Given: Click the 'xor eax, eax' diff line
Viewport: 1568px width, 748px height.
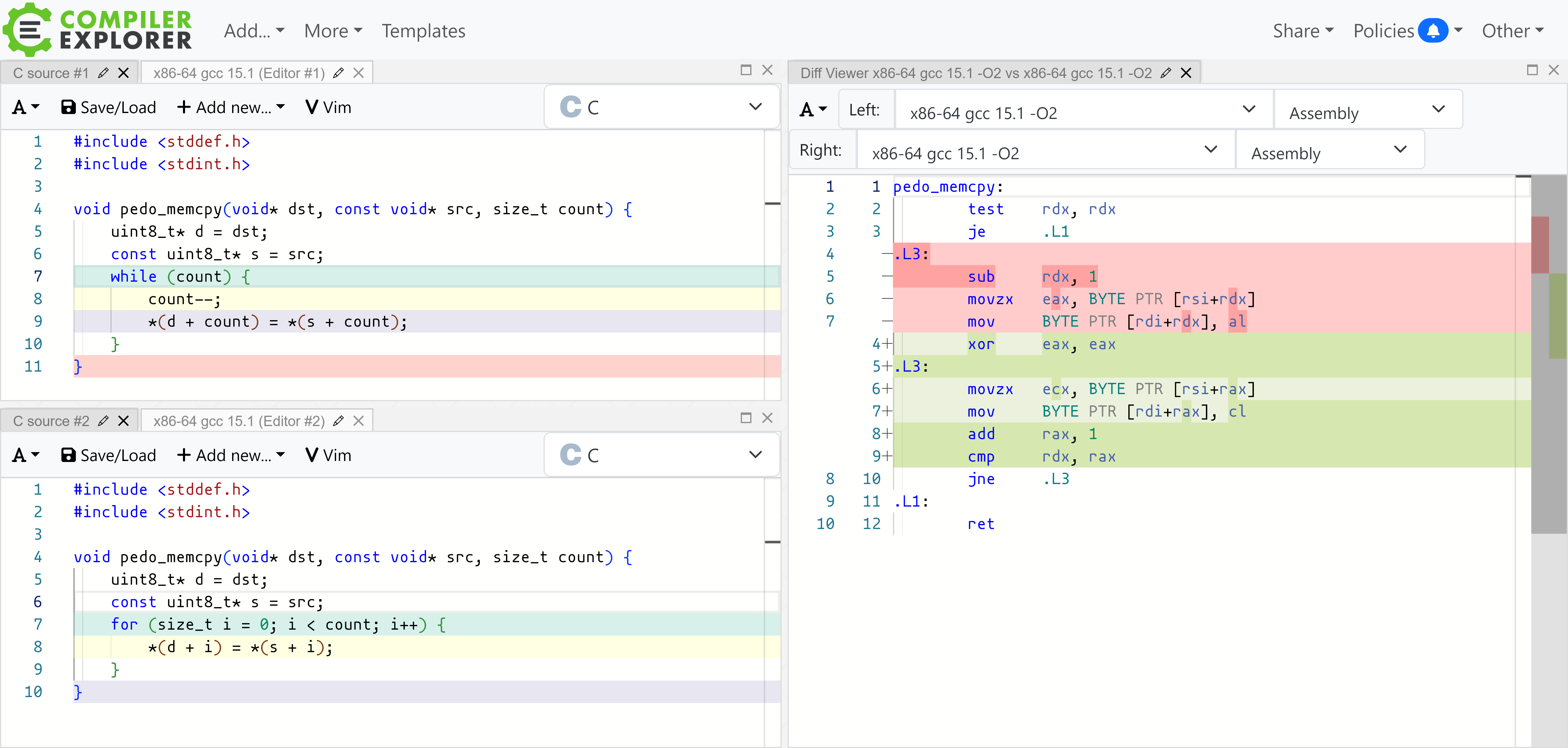Looking at the screenshot, I should [1211, 344].
